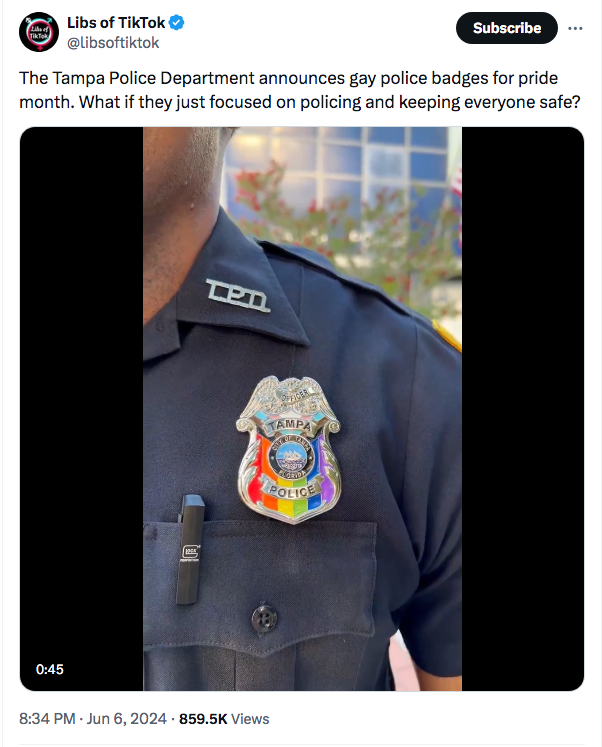Click the left black video letterbox area
This screenshot has height=747, width=602.
pos(81,409)
